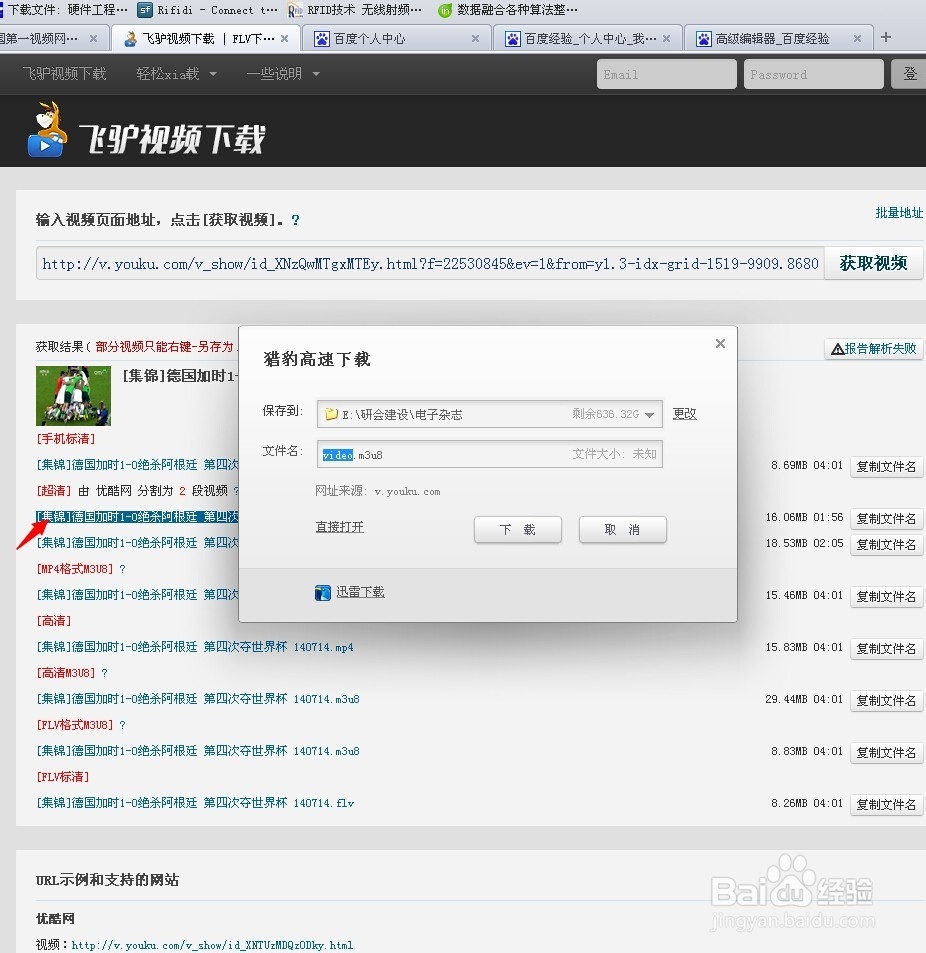Click the 更改 link to change folder
Image resolution: width=926 pixels, height=953 pixels.
point(684,414)
